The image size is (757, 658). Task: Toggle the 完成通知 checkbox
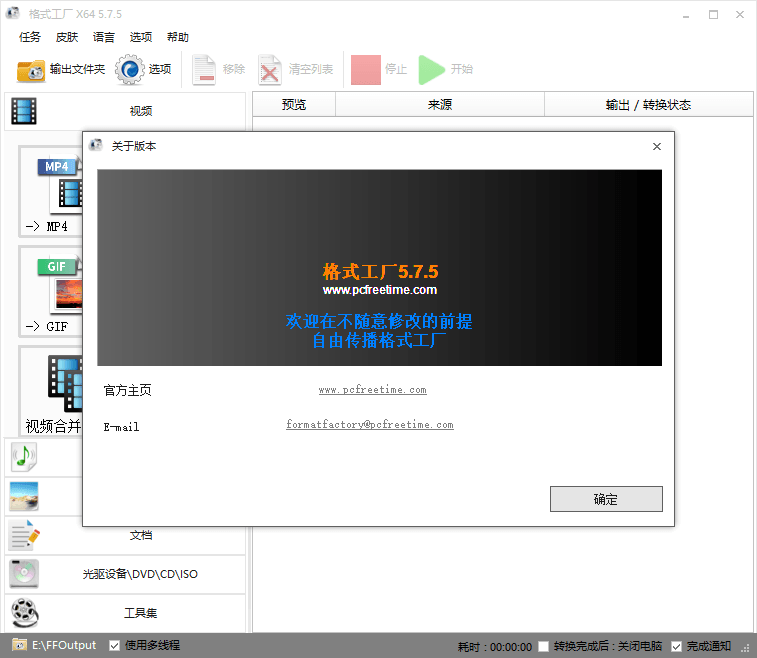coord(677,646)
